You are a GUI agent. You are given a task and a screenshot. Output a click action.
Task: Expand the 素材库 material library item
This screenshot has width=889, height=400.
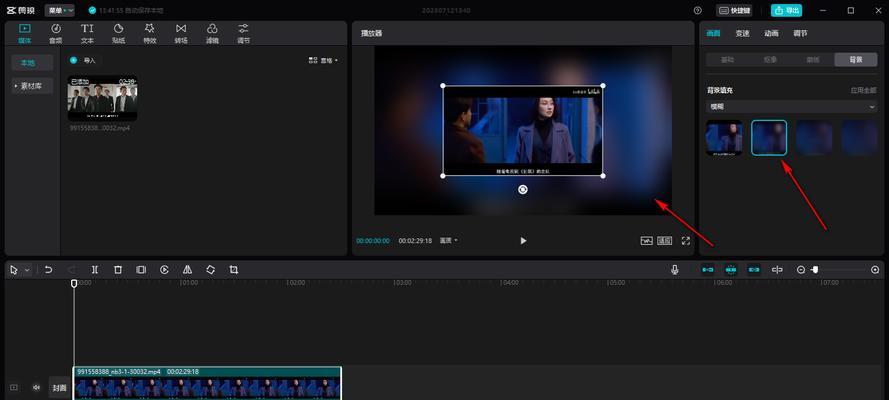point(32,86)
